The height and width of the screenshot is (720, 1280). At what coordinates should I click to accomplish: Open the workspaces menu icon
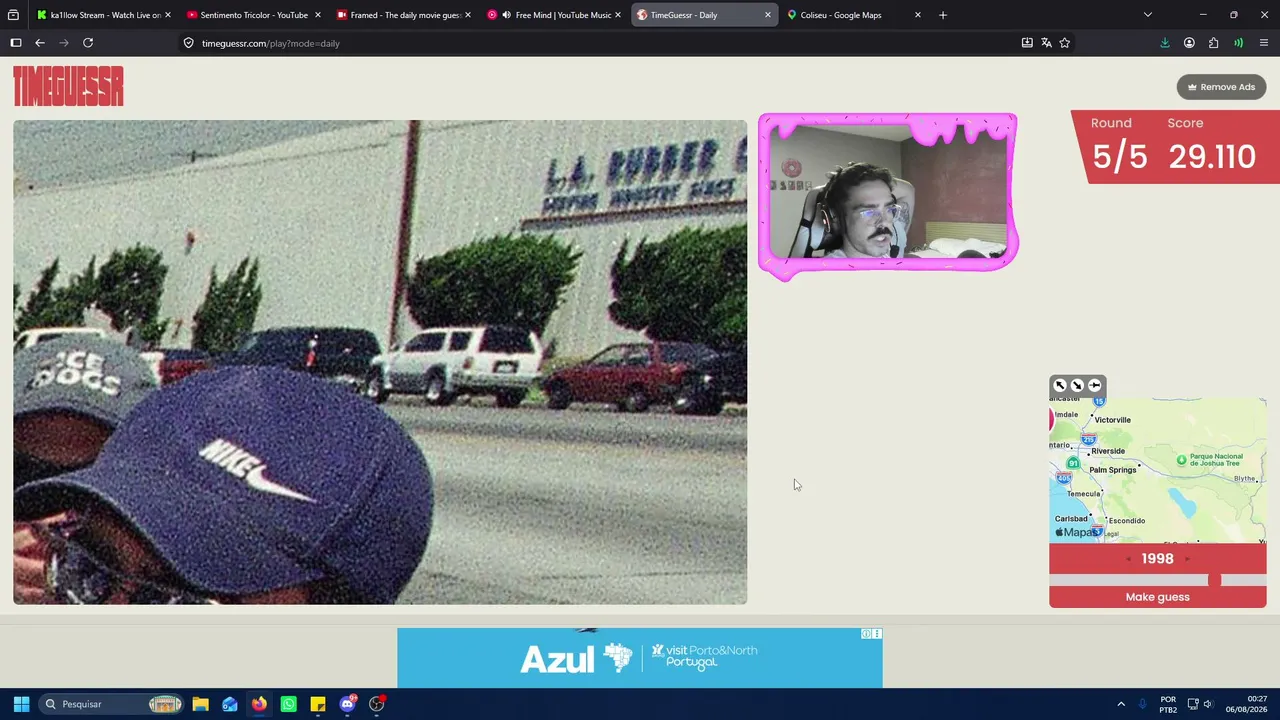[x=13, y=15]
